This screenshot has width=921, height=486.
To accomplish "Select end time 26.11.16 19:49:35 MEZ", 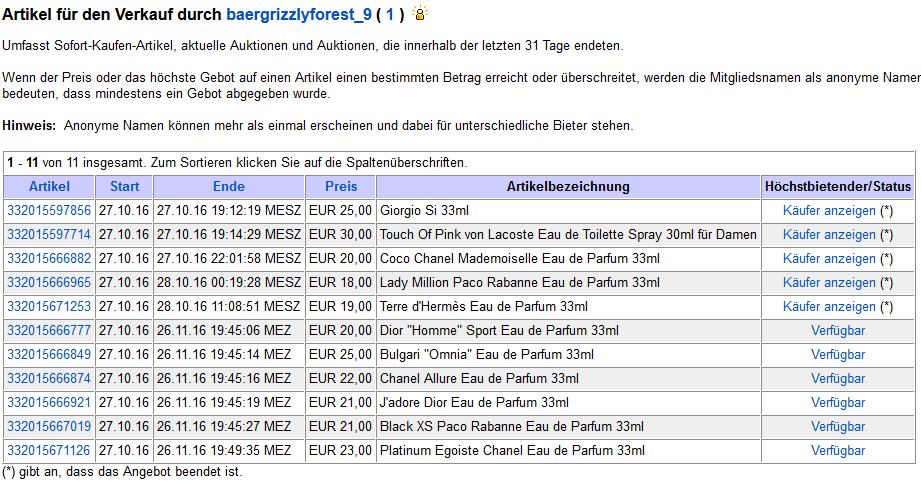I will click(x=224, y=451).
